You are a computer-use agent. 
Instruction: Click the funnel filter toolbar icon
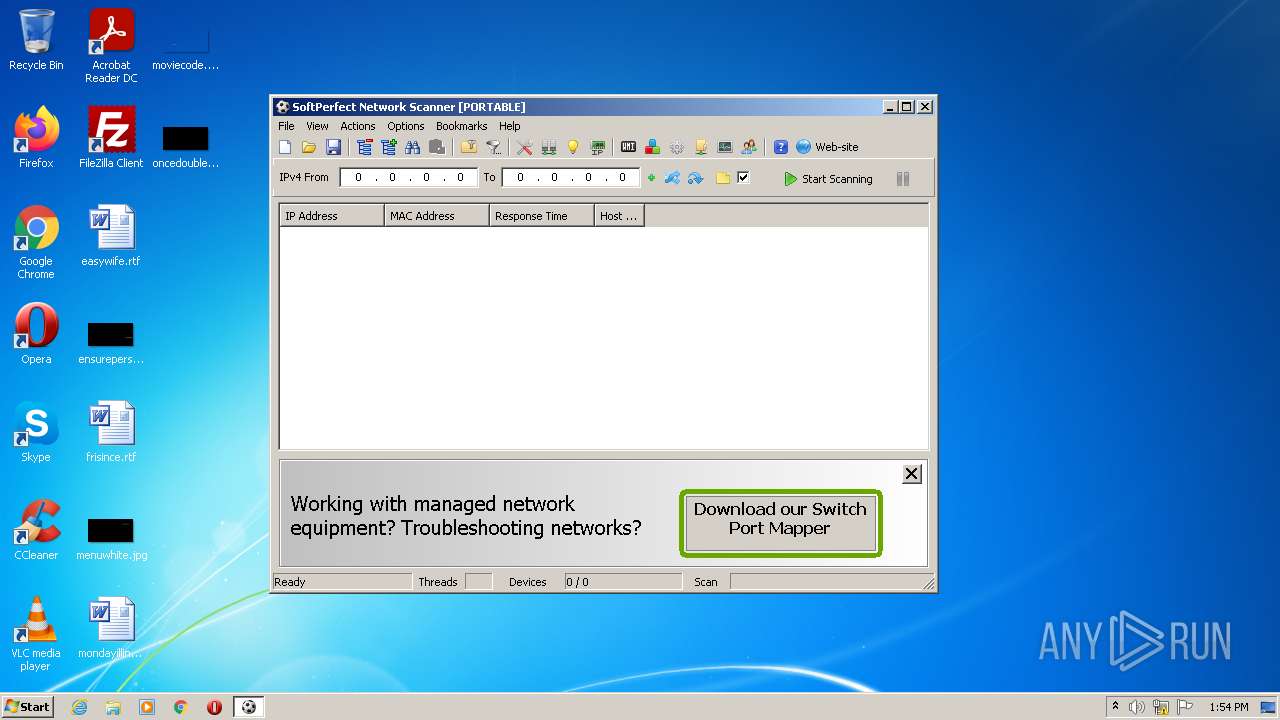click(493, 147)
